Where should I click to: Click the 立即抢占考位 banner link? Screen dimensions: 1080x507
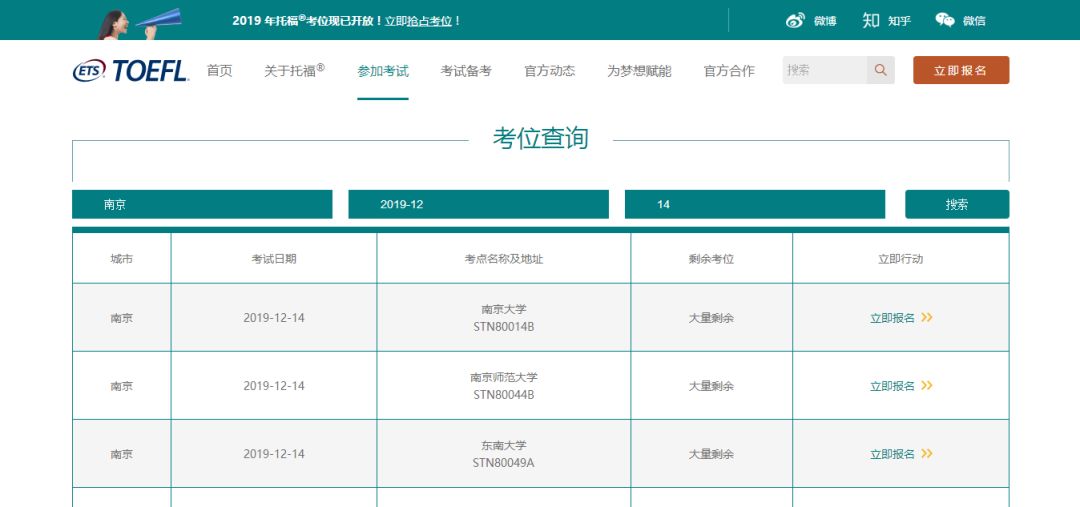coord(418,21)
